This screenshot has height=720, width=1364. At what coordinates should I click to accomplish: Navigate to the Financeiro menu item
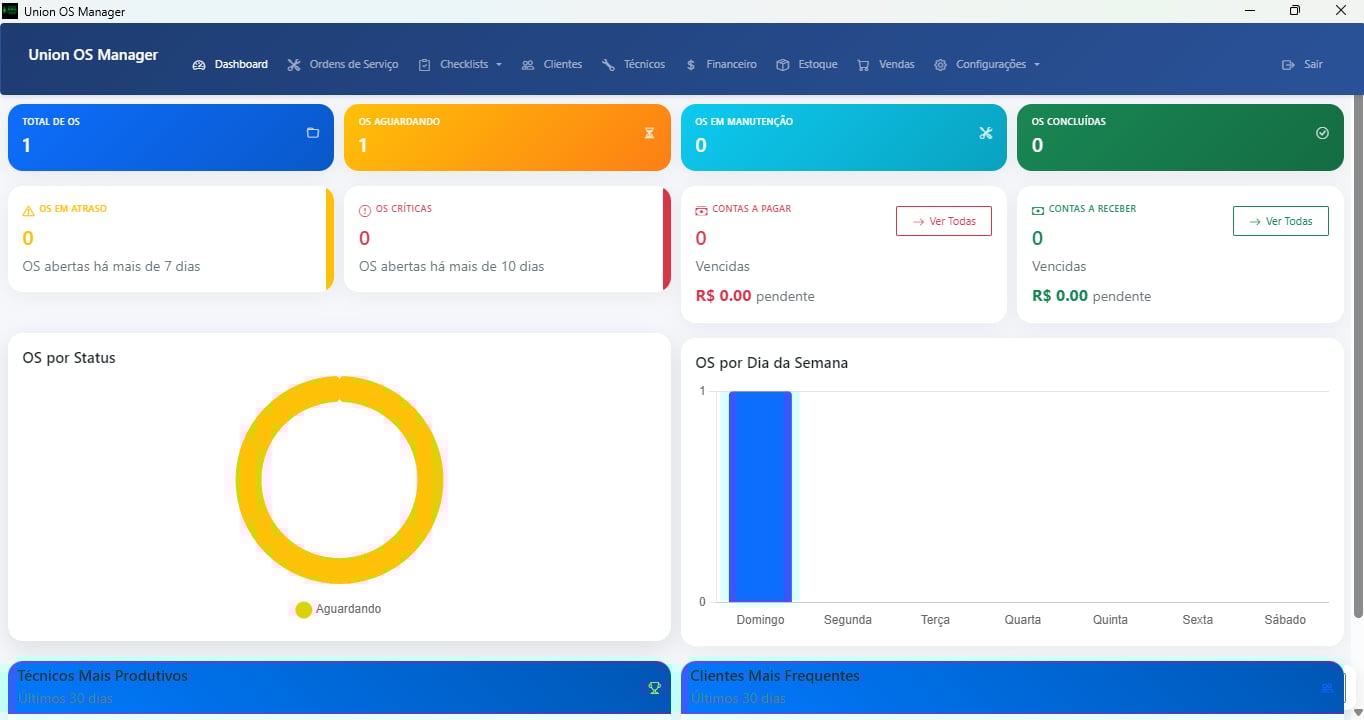pyautogui.click(x=721, y=65)
